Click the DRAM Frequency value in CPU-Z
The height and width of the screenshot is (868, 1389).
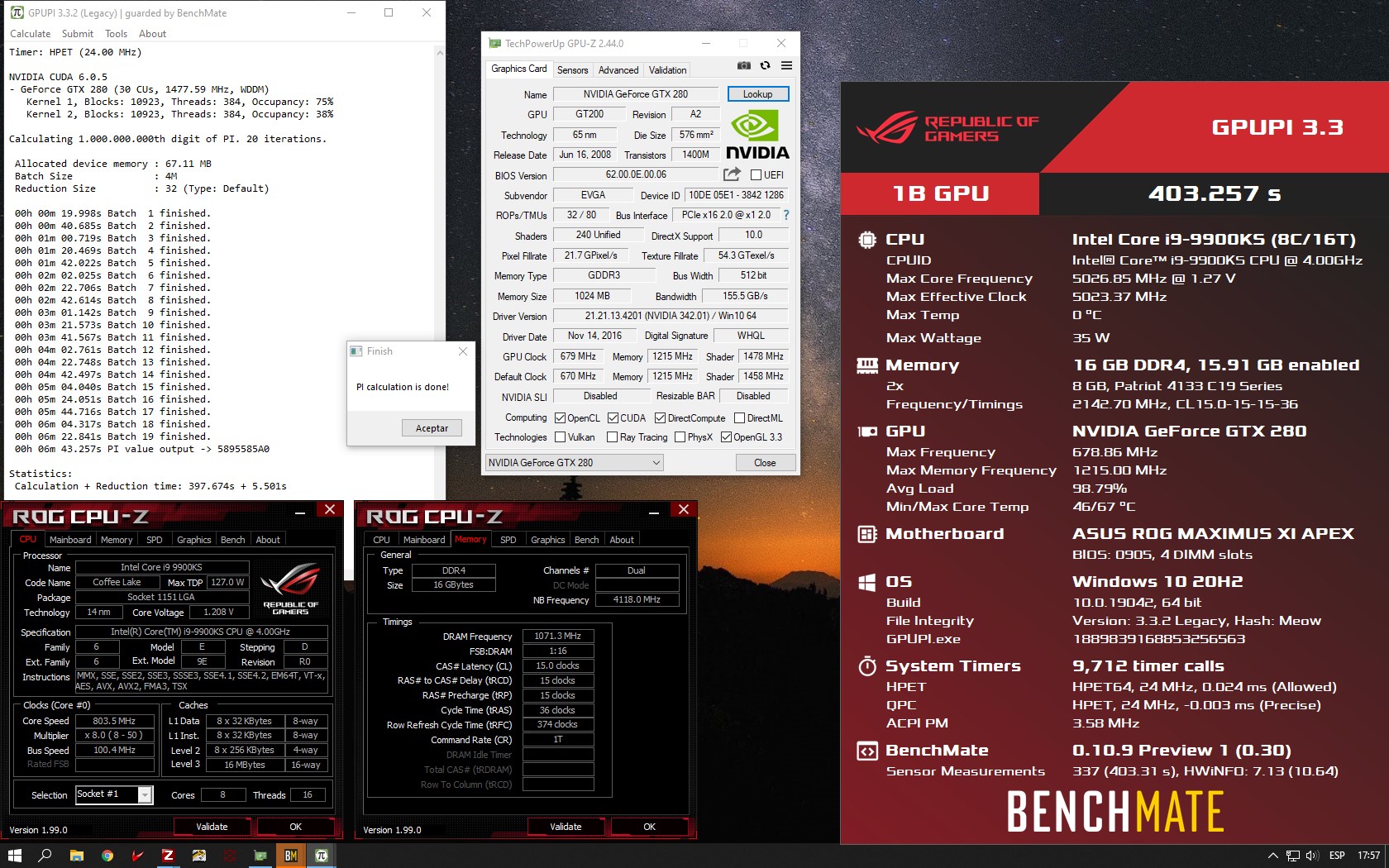[x=558, y=637]
